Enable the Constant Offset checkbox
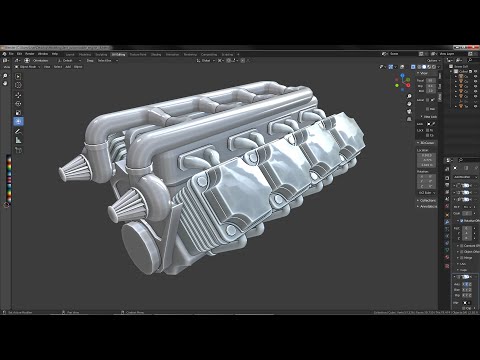The width and height of the screenshot is (480, 360). pos(462,246)
